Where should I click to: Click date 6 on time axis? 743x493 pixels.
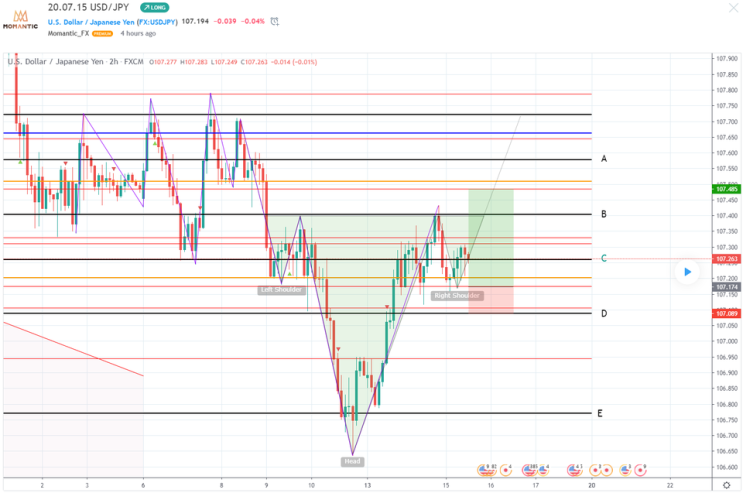143,485
